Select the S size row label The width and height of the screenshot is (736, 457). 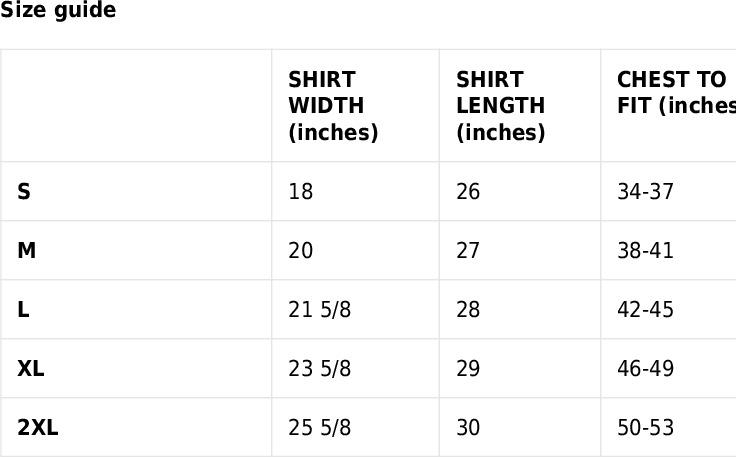coord(24,192)
